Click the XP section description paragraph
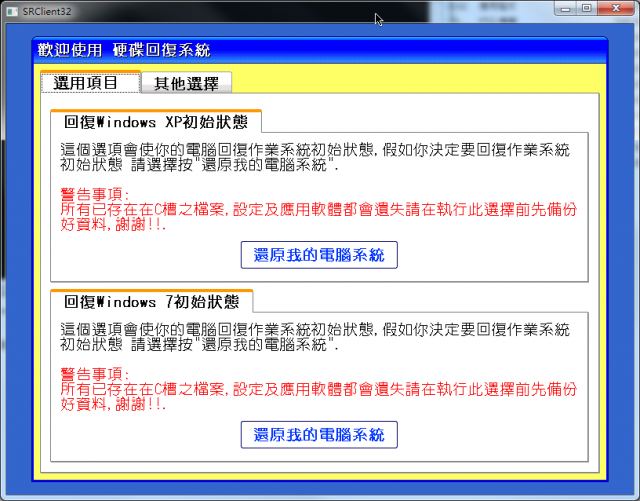This screenshot has width=640, height=501. [x=315, y=157]
